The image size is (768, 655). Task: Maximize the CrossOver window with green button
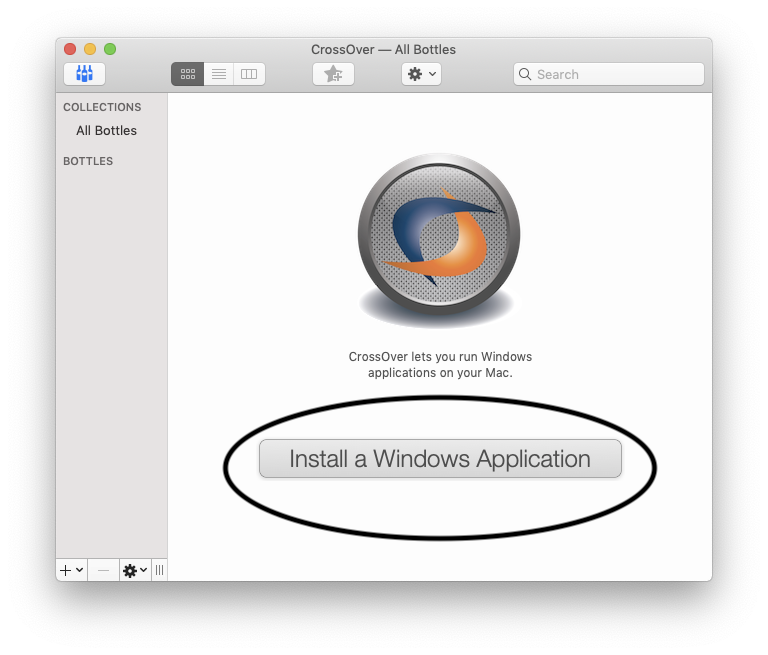[110, 49]
